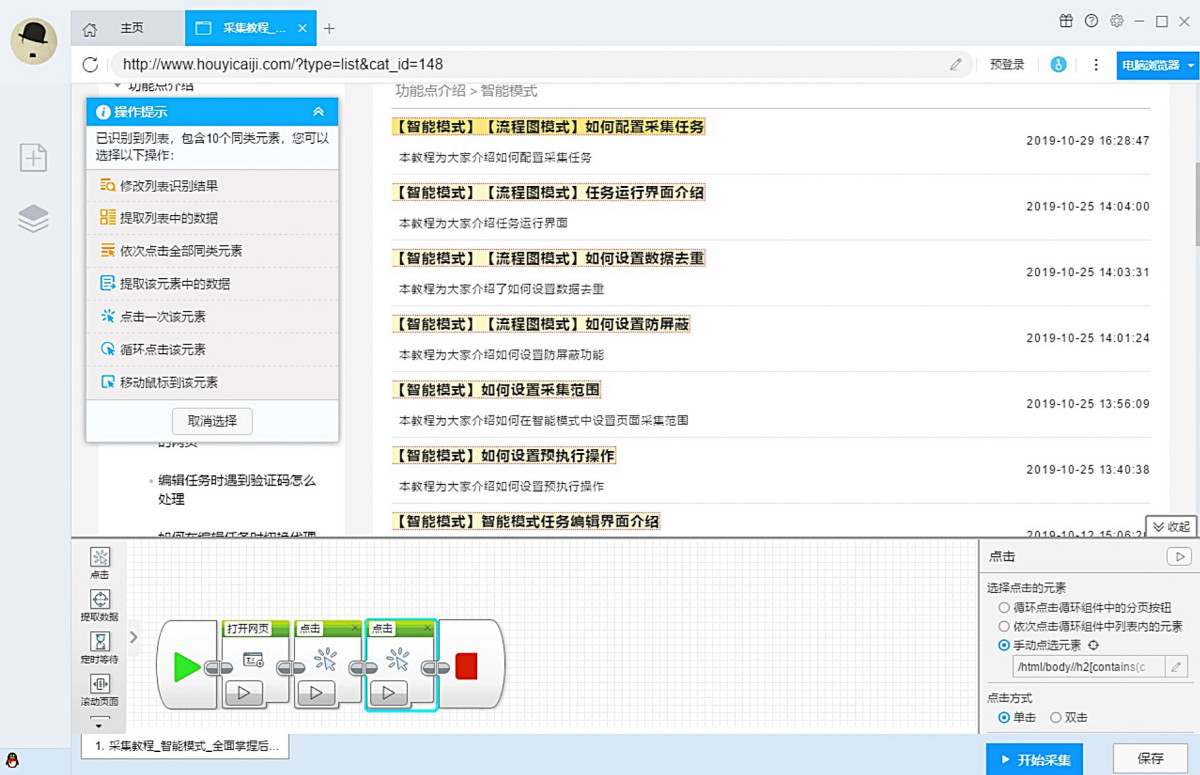Open the layers stack icon in sidebar
The height and width of the screenshot is (775, 1200).
[x=34, y=218]
